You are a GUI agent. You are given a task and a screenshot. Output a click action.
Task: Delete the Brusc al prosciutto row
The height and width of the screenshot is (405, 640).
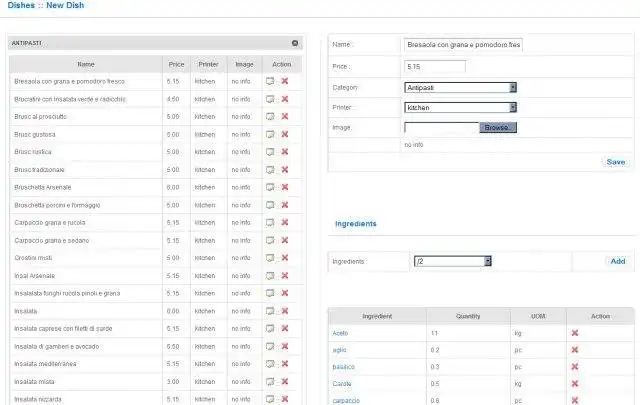pos(285,116)
